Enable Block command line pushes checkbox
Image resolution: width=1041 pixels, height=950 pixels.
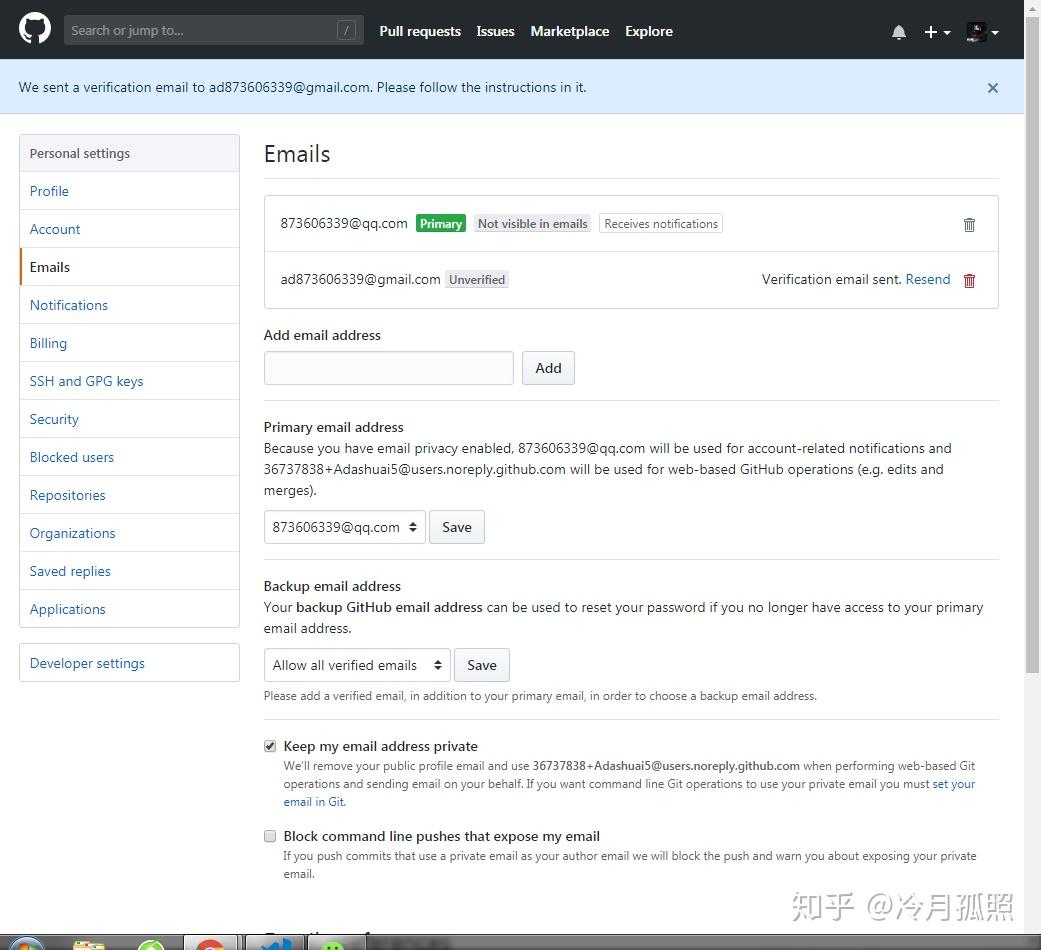click(270, 836)
